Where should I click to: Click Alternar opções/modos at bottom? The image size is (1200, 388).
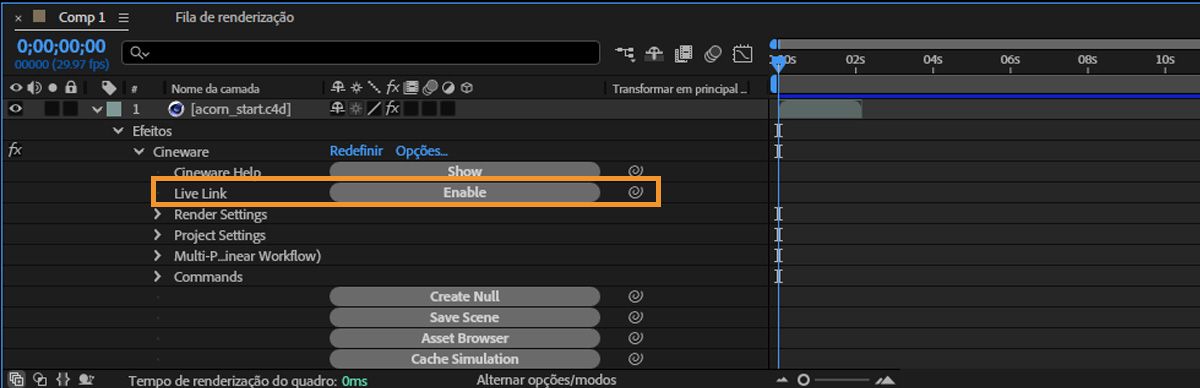click(x=547, y=380)
